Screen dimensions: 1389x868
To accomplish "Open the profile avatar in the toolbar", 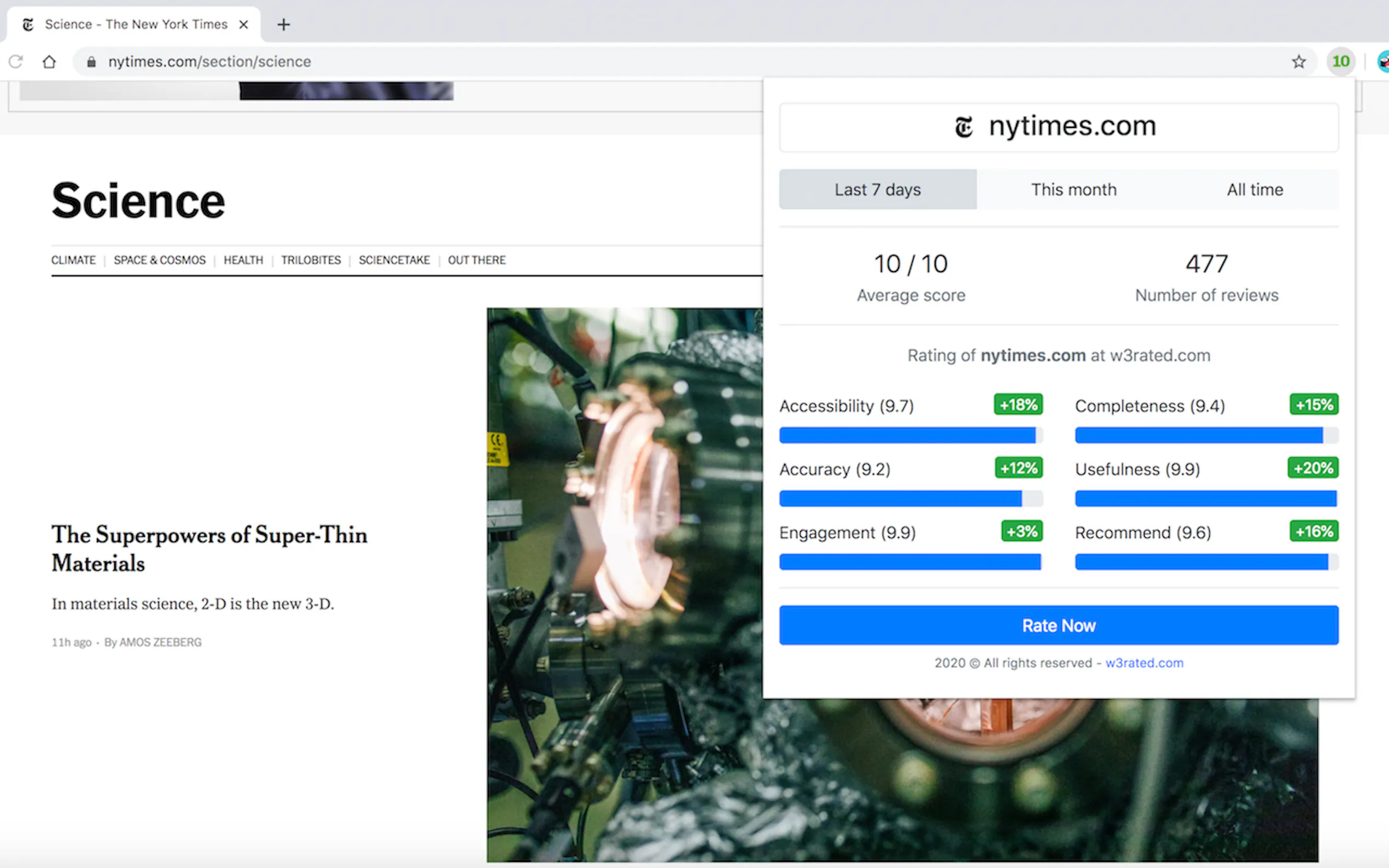I will [1382, 61].
